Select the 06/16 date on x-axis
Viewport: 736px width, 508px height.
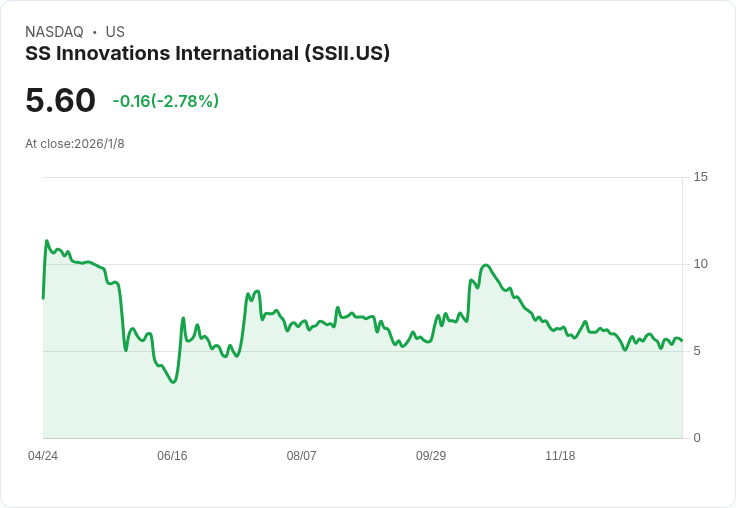click(x=172, y=456)
